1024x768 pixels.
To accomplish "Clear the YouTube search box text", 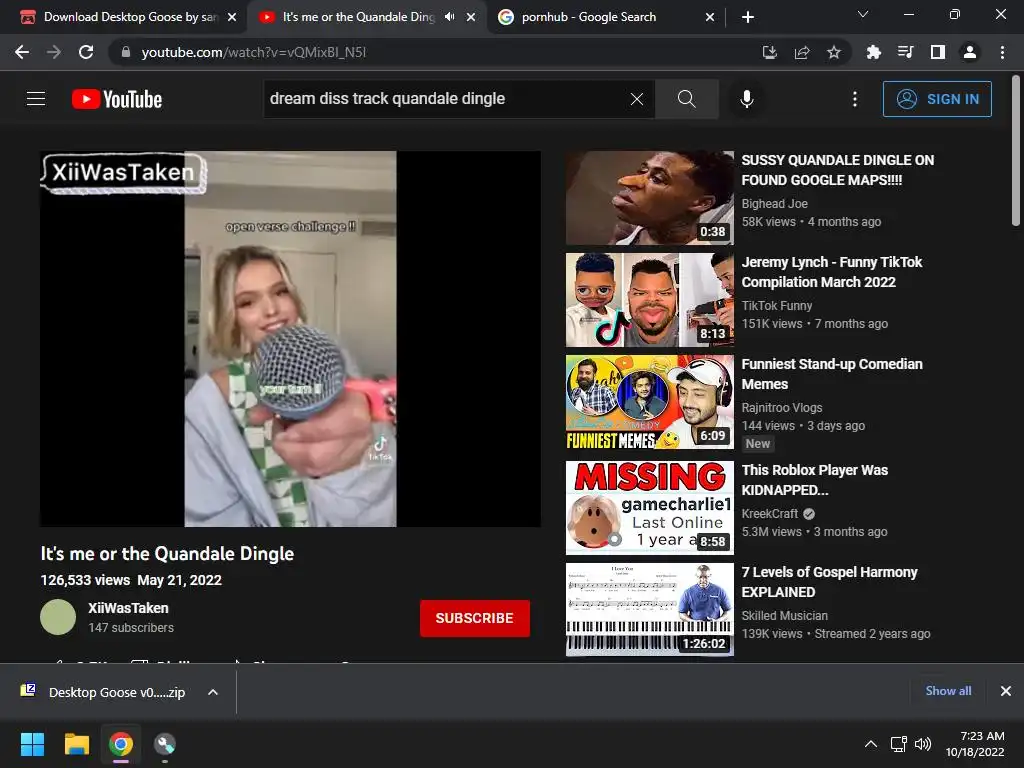I will [x=637, y=99].
